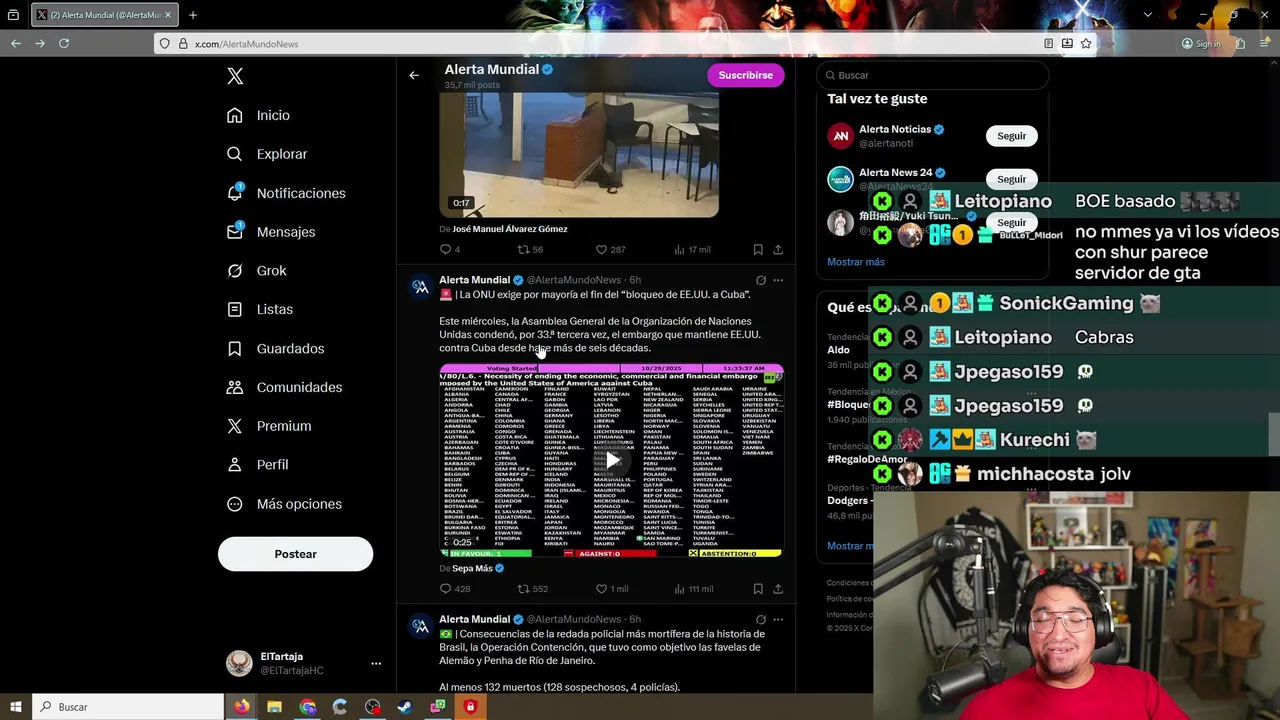Go back with the profile arrow
This screenshot has width=1280, height=720.
414,75
